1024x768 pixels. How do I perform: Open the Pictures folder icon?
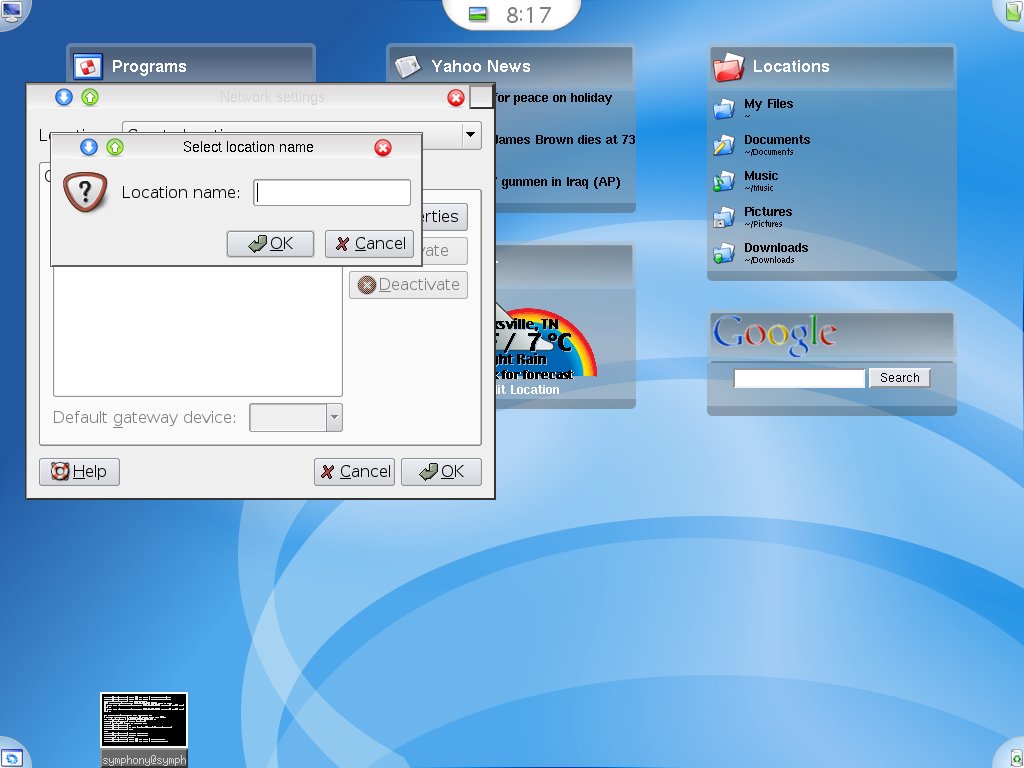coord(724,217)
